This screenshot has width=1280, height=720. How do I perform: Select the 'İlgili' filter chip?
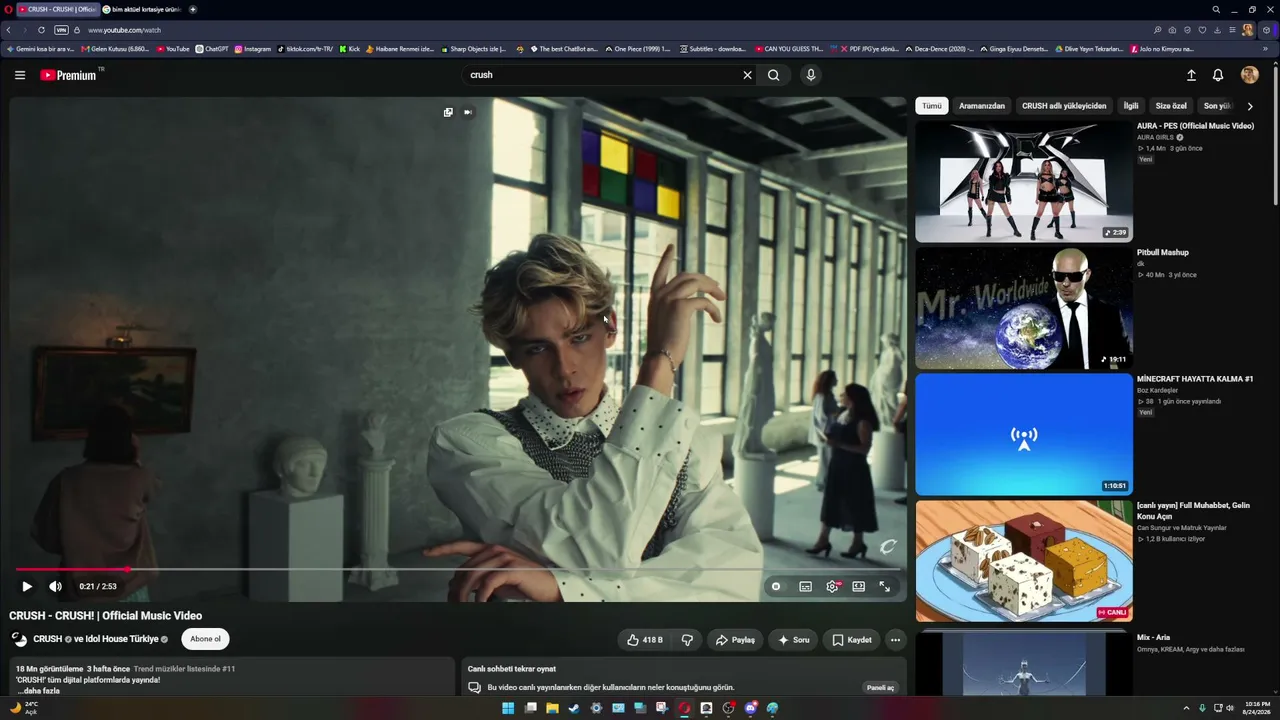tap(1131, 106)
